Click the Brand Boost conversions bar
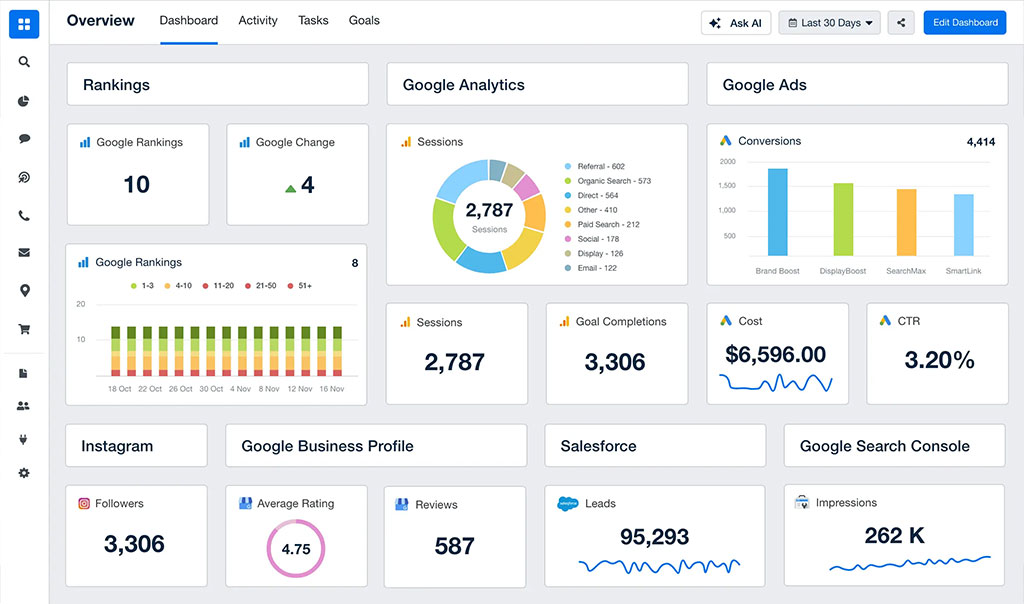This screenshot has width=1024, height=604. pos(777,211)
